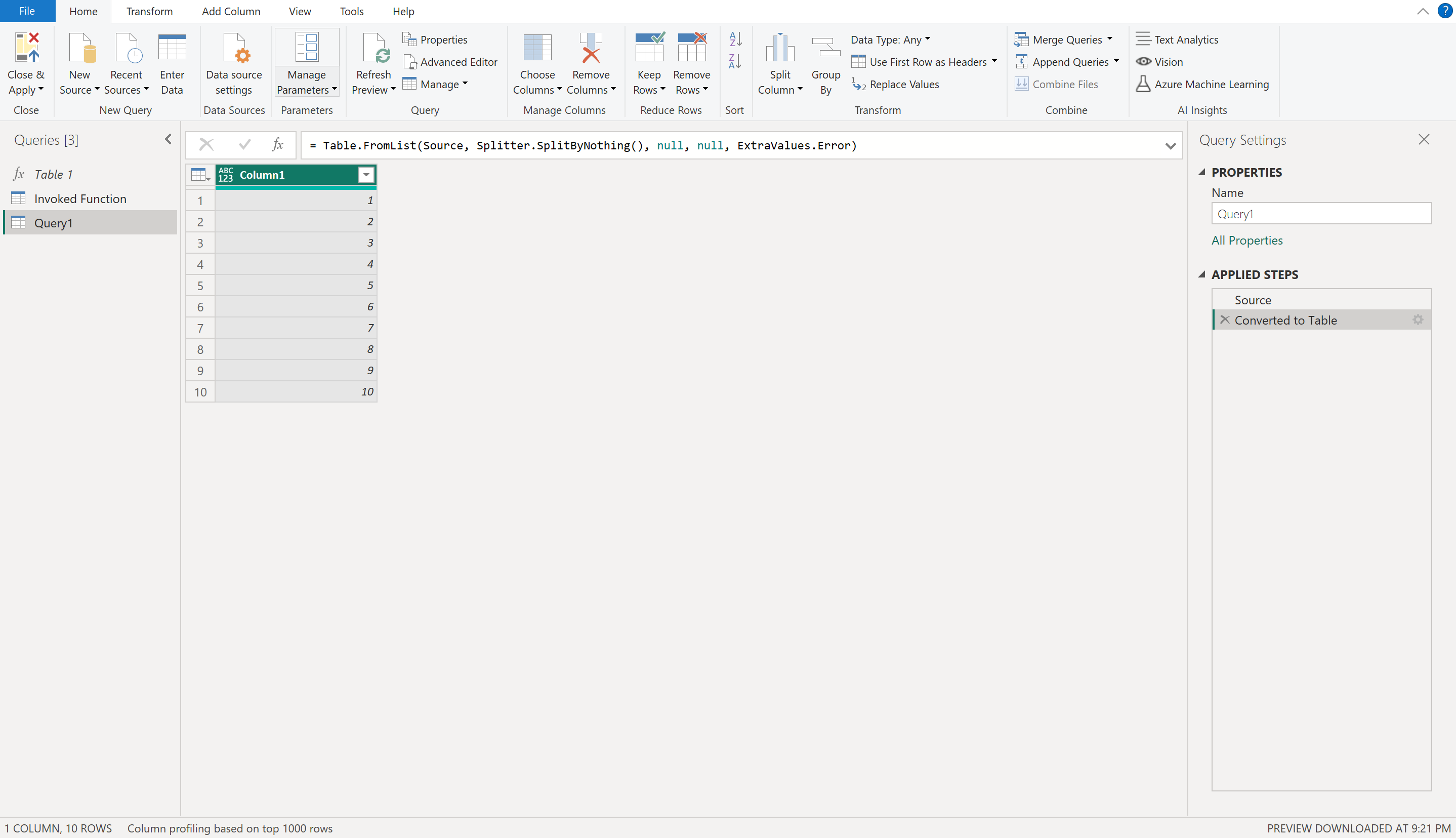Screen dimensions: 1456x838
Task: Open the Column1 filter dropdown
Action: (x=366, y=175)
